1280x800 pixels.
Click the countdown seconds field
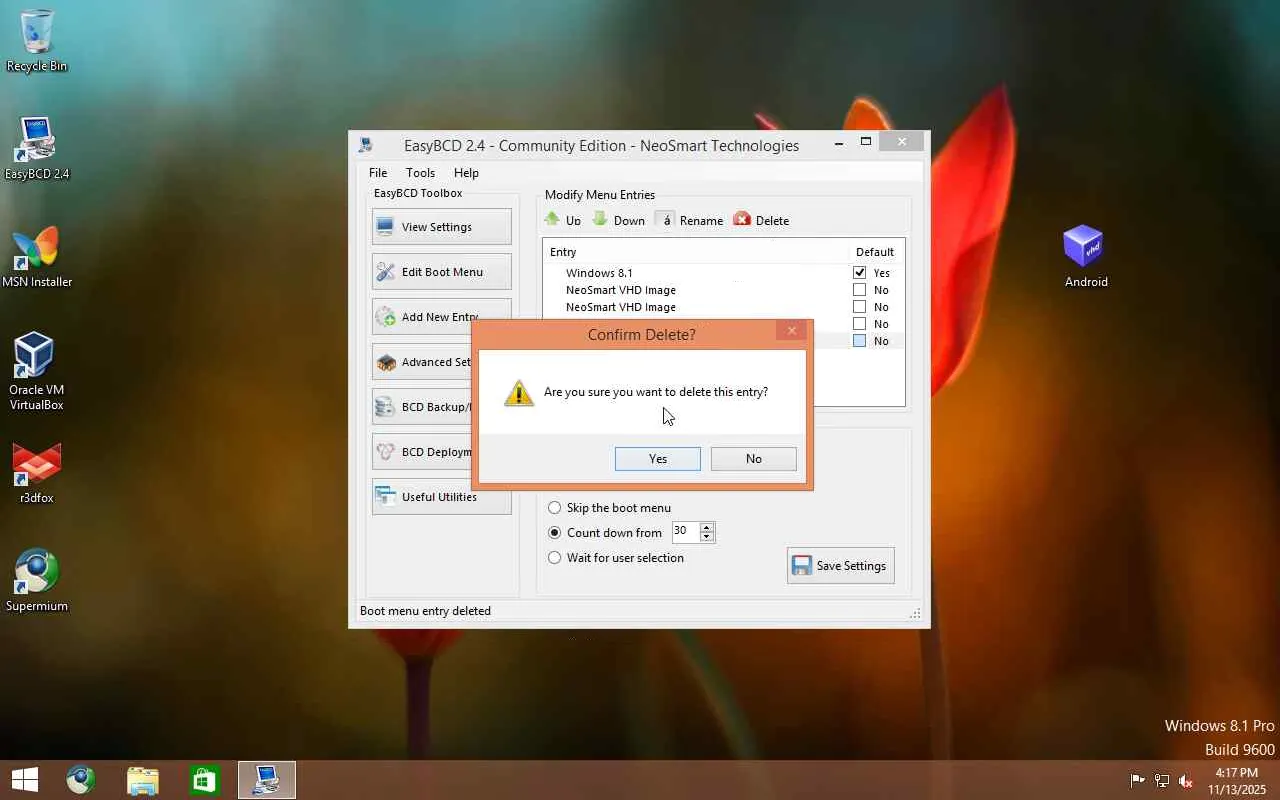click(685, 531)
